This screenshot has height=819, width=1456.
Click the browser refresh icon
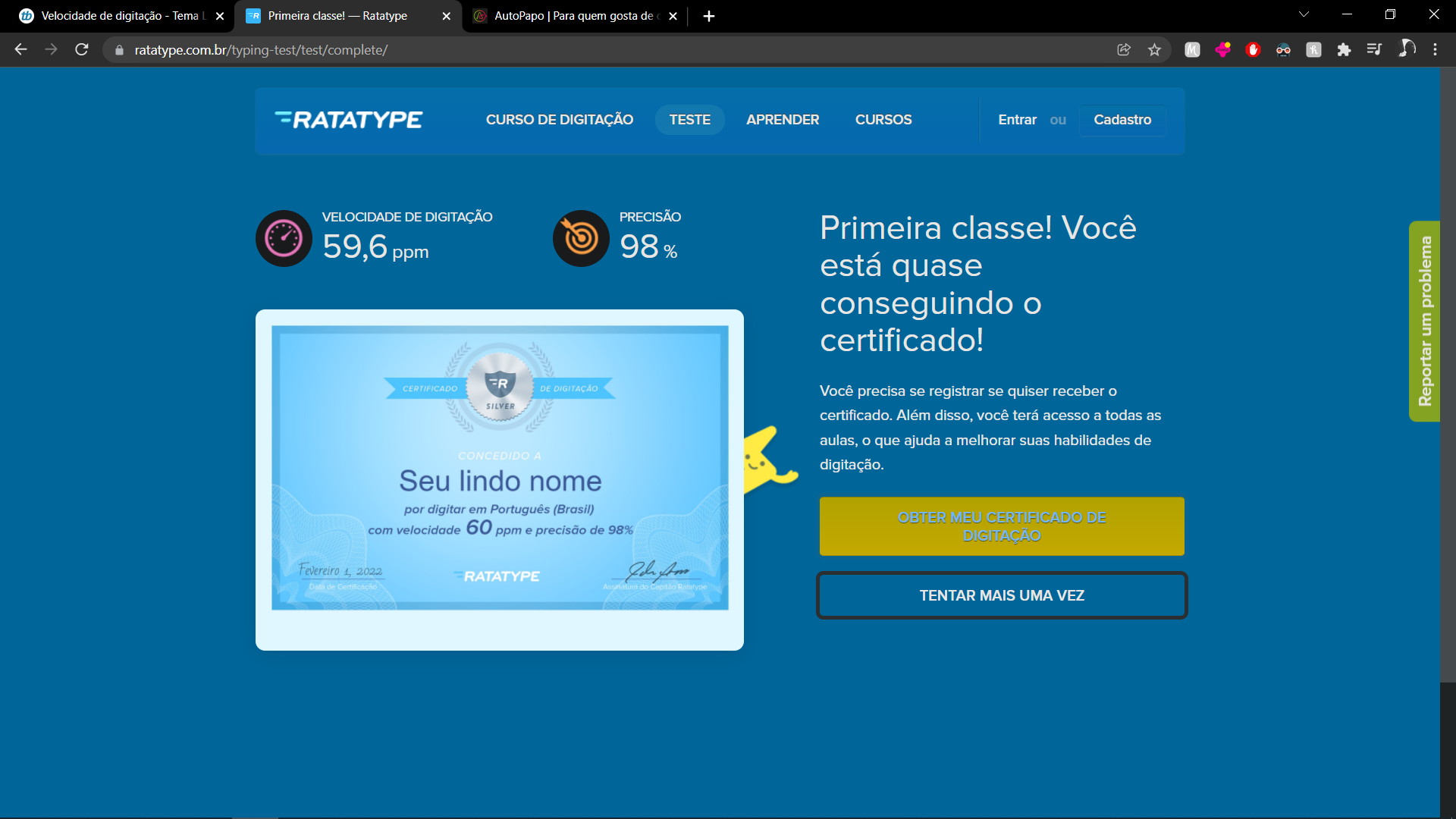point(83,49)
